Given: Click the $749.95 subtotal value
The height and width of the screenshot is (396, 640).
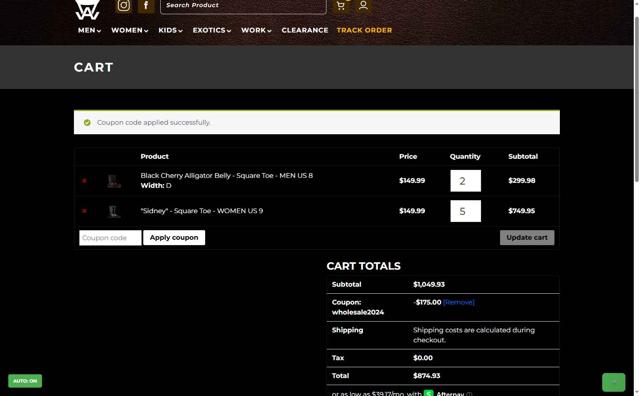Looking at the screenshot, I should point(522,211).
